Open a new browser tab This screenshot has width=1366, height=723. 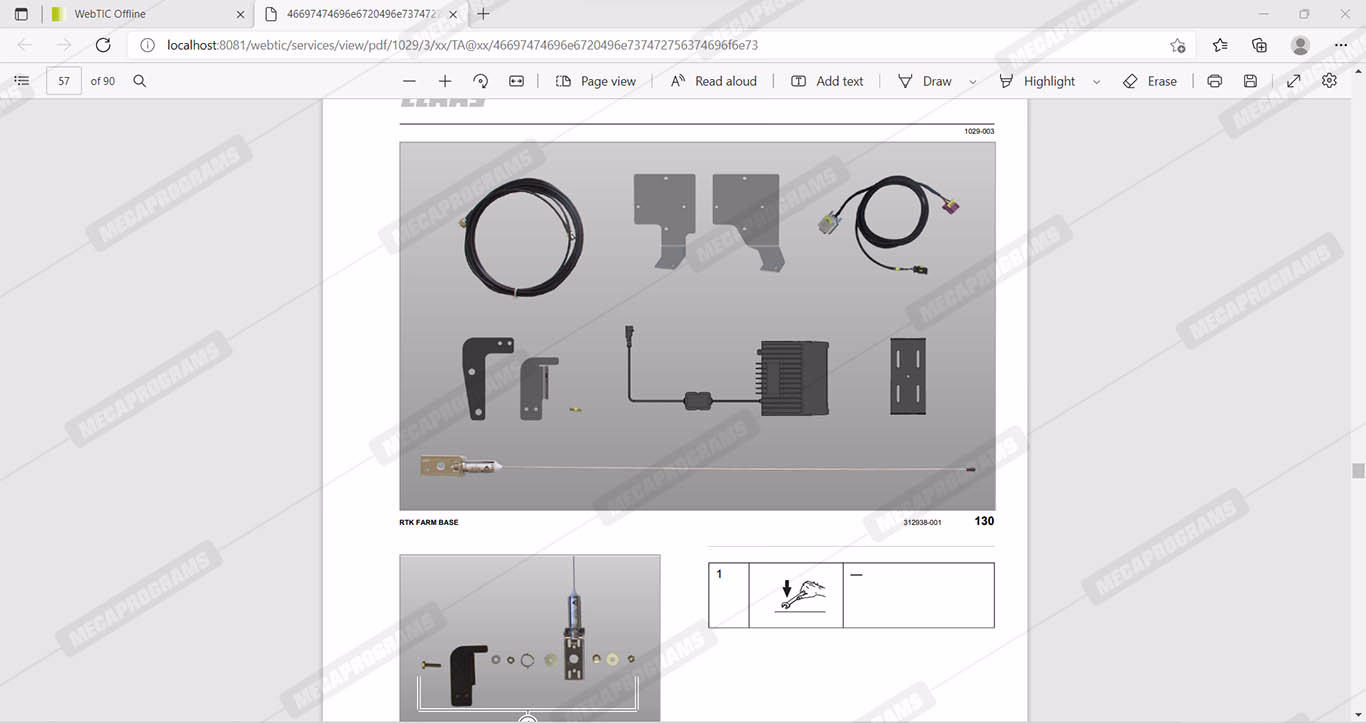[x=484, y=14]
